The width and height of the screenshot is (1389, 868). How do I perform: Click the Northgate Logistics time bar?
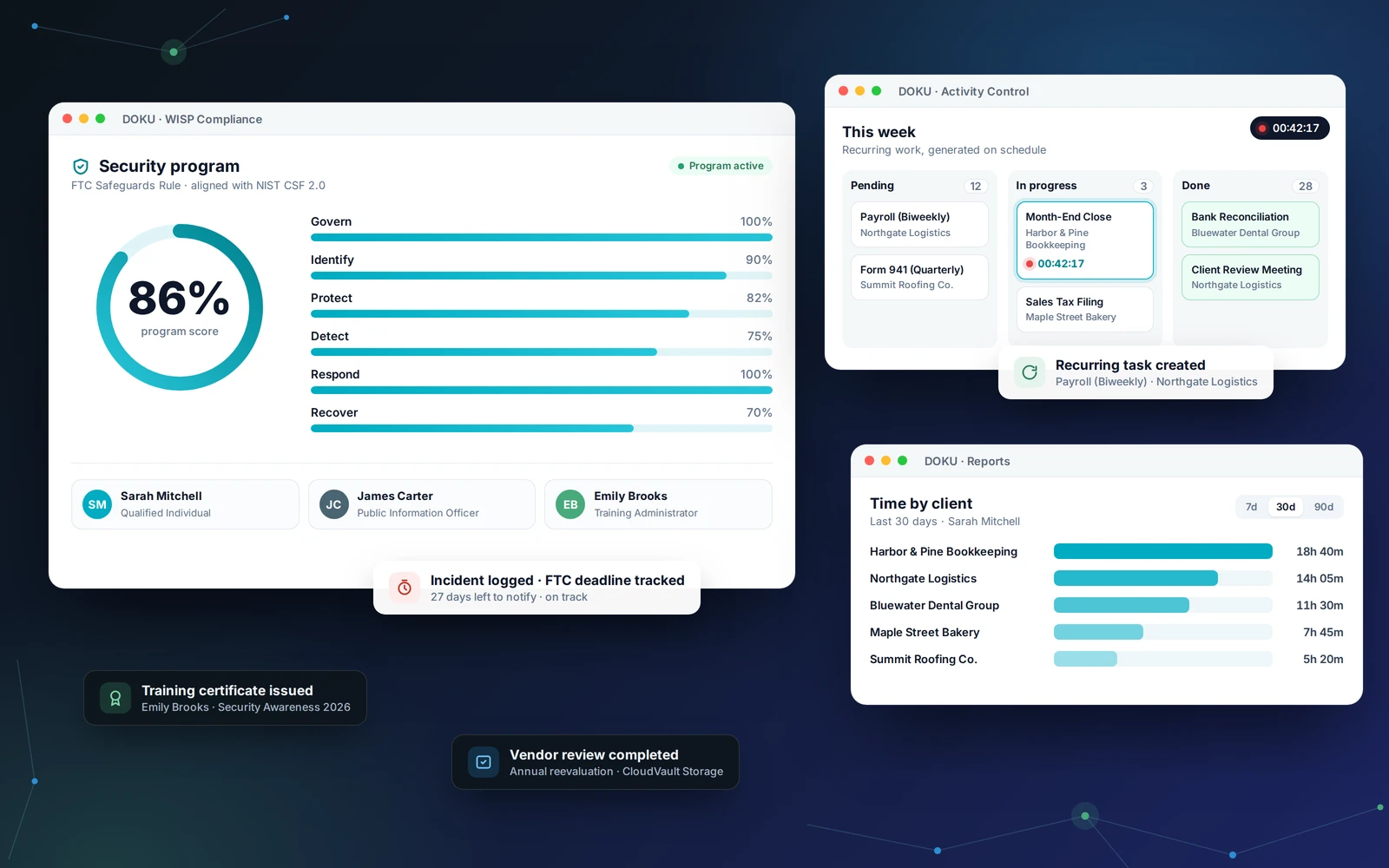coord(1163,578)
